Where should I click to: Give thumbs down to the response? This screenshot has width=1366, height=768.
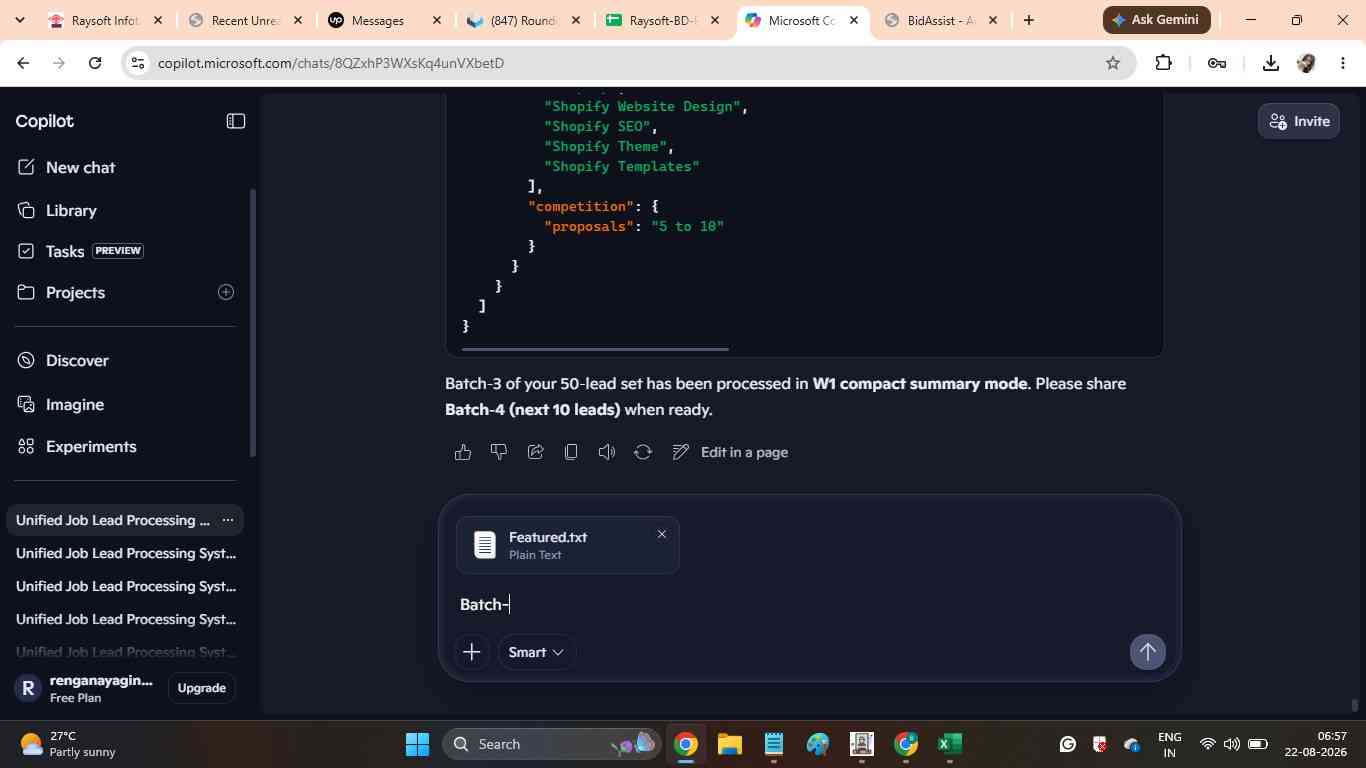point(499,452)
